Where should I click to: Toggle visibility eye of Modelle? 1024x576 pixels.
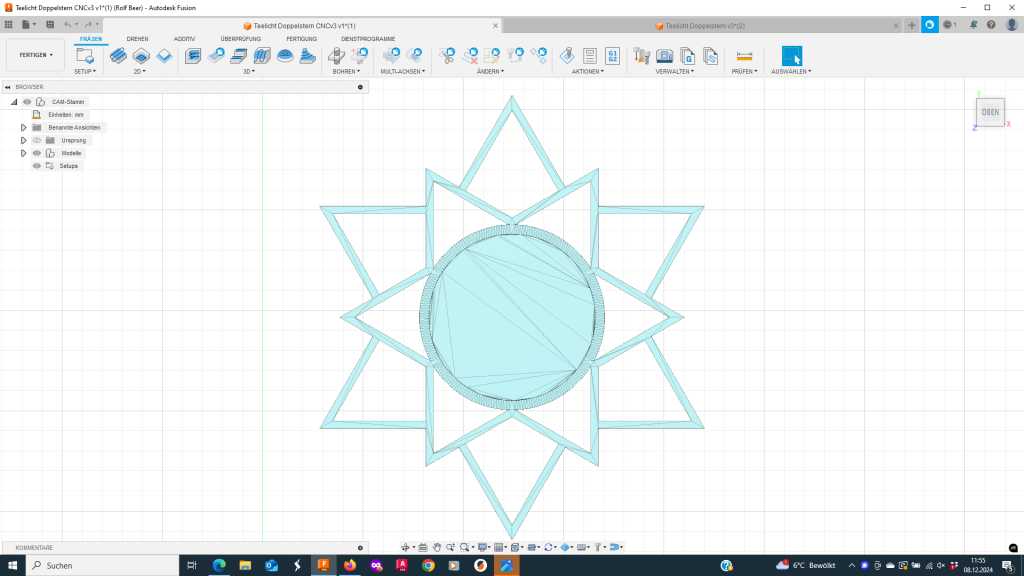click(x=37, y=153)
